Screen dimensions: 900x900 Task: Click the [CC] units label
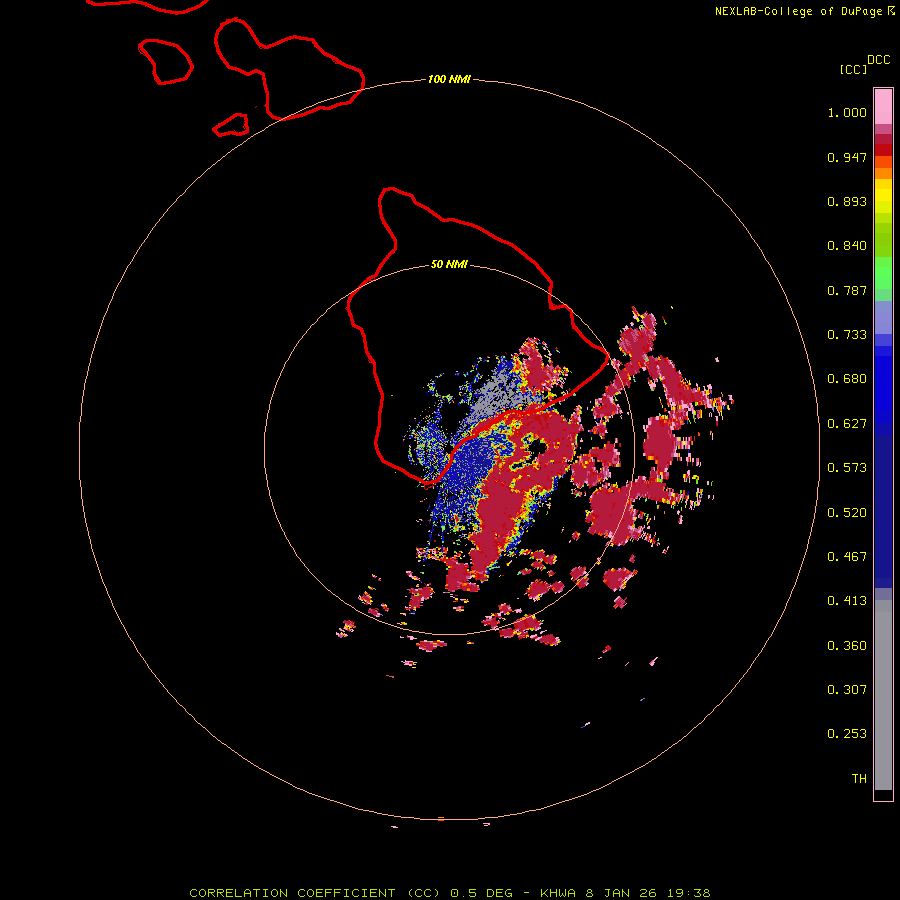click(853, 69)
